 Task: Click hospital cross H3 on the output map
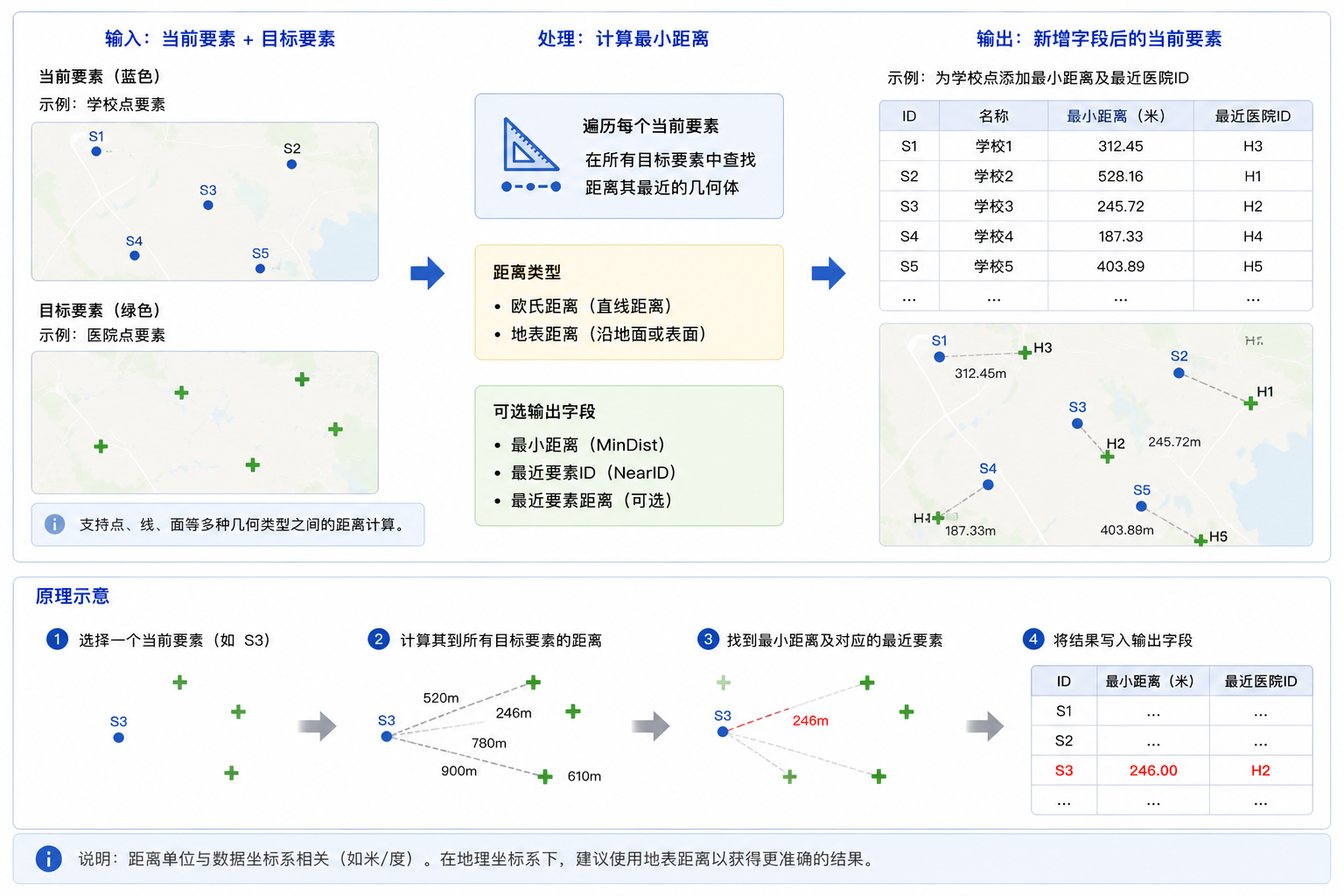pos(1025,353)
